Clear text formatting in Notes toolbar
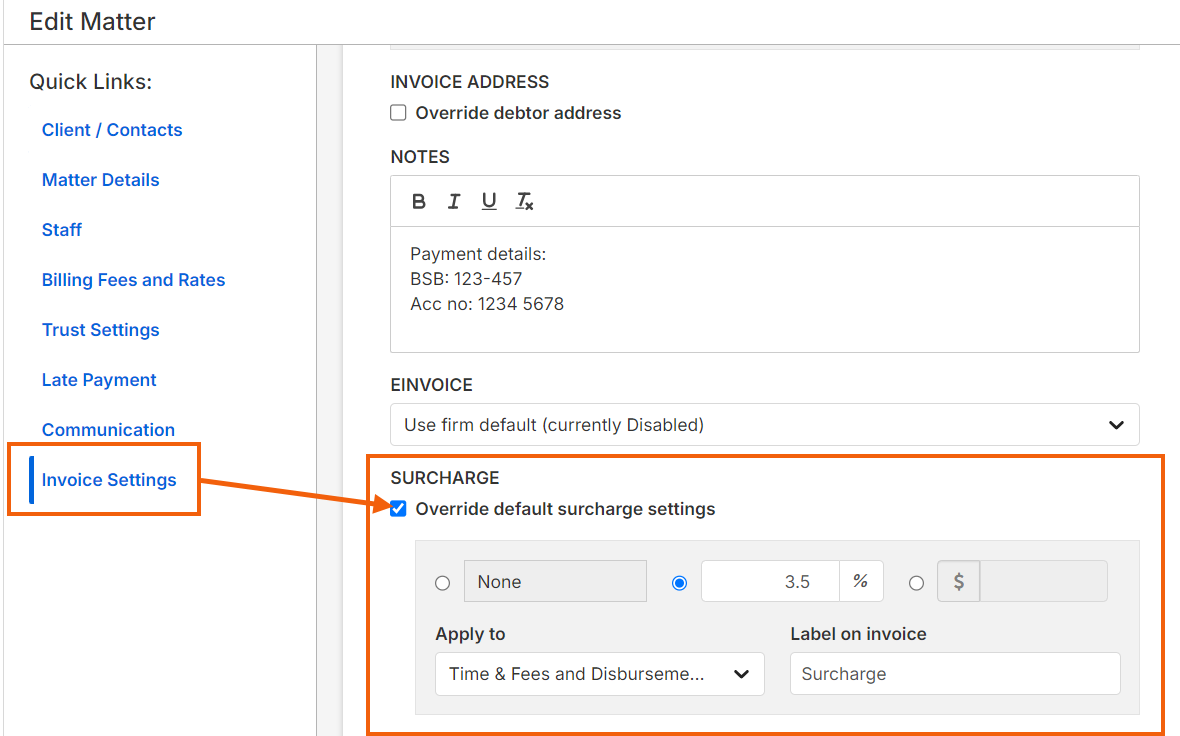The image size is (1180, 736). pos(525,202)
